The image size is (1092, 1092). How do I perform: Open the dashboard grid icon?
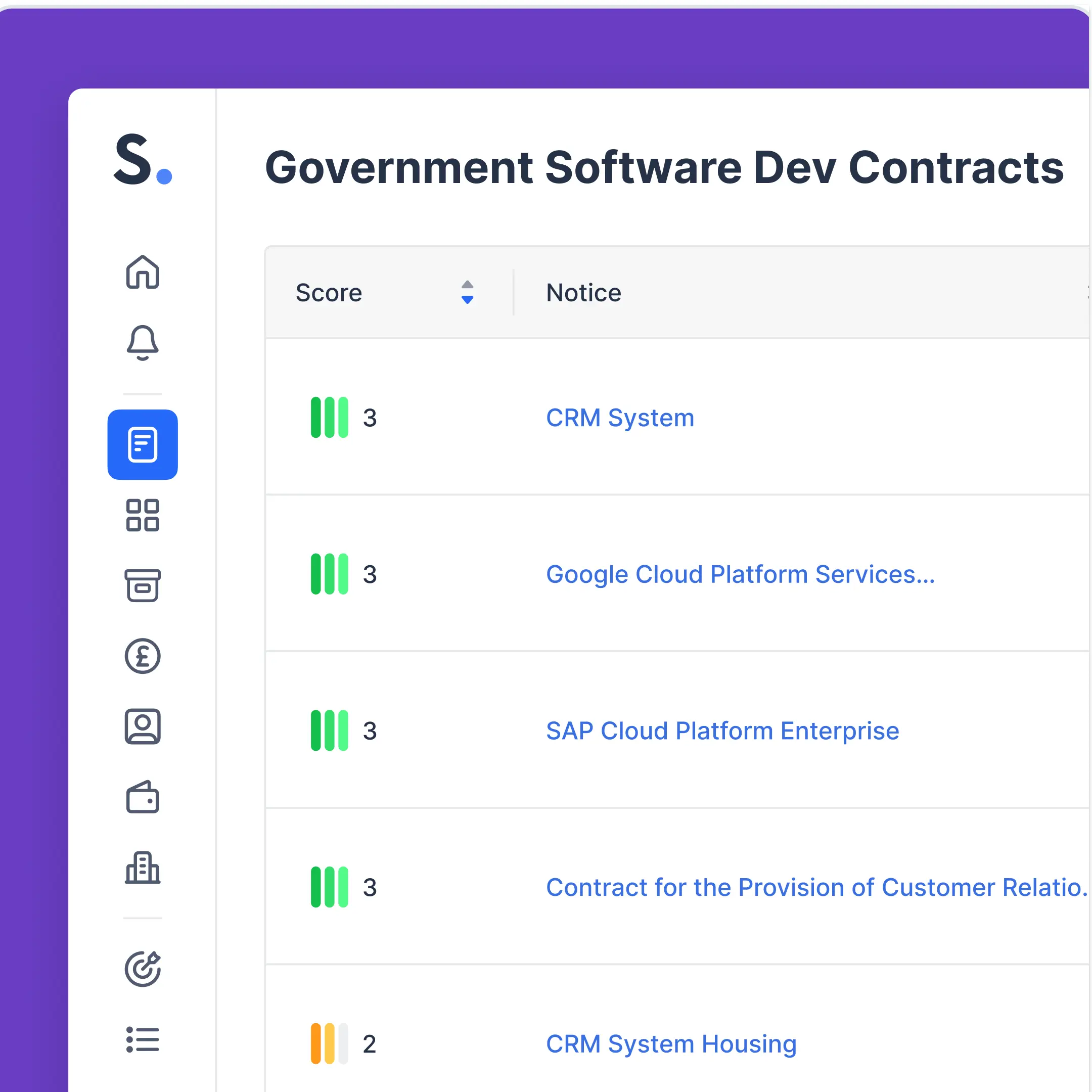(x=143, y=515)
